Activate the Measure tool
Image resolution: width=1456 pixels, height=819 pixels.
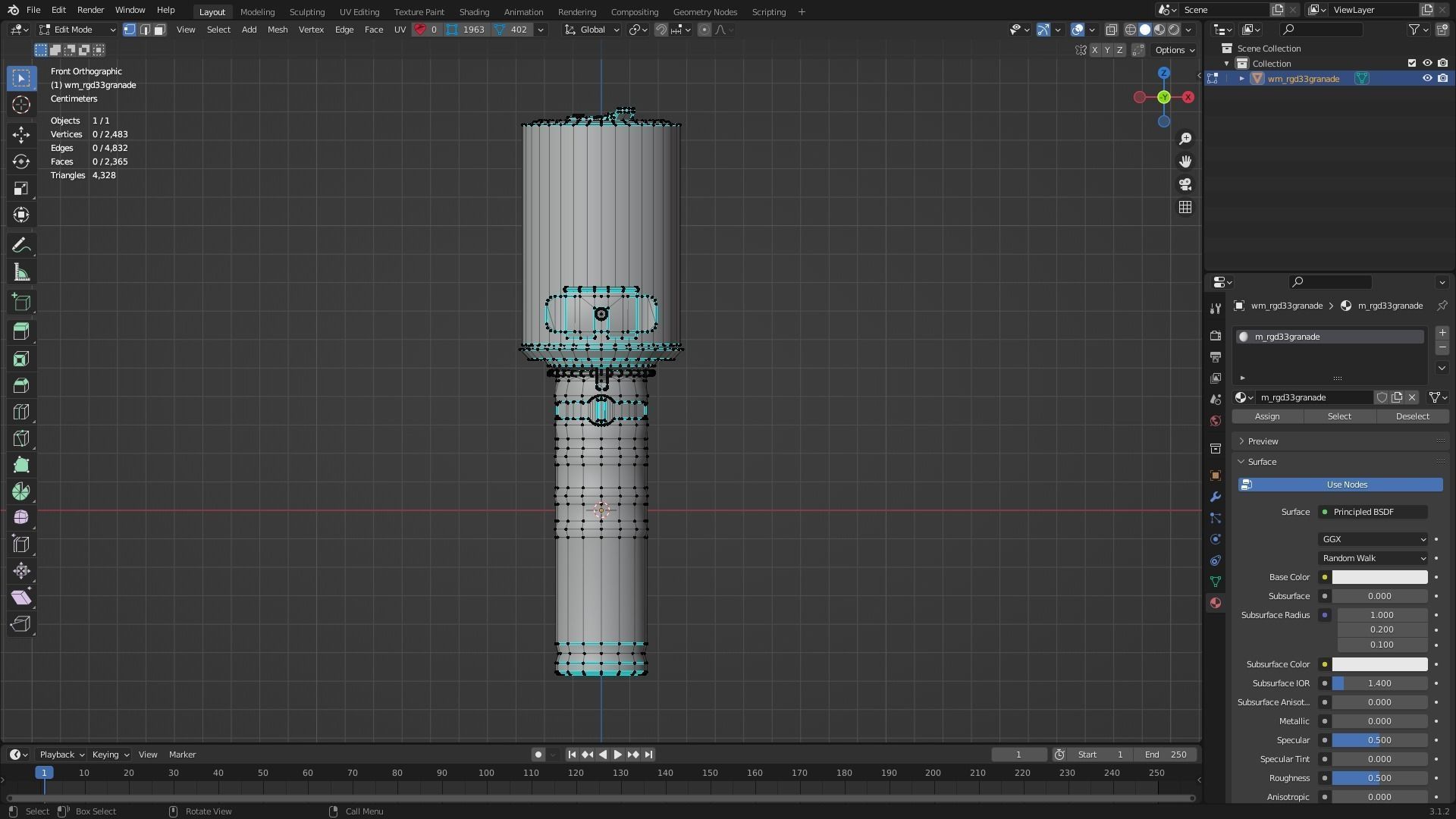pyautogui.click(x=21, y=273)
